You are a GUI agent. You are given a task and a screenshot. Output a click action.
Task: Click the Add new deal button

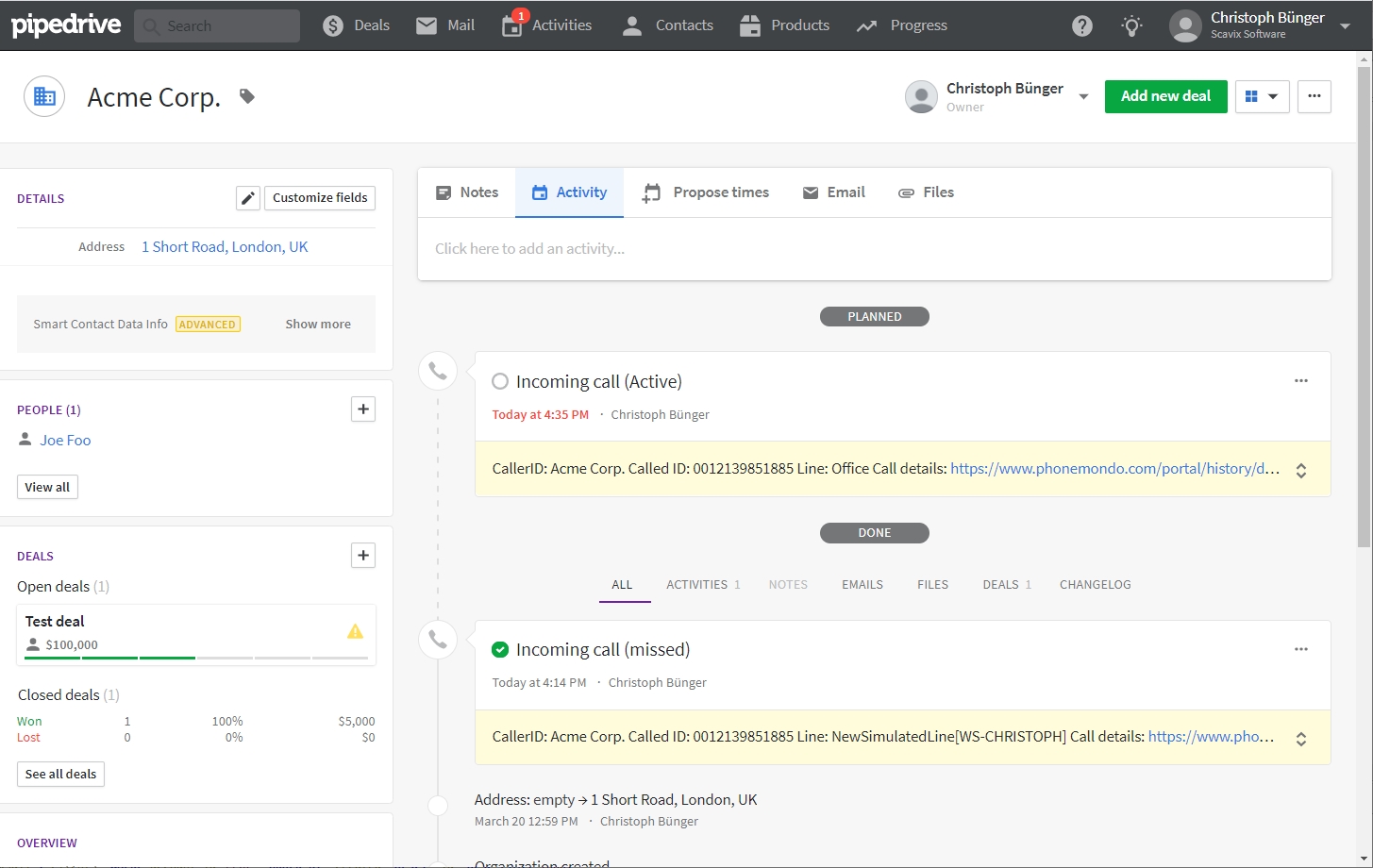(x=1165, y=96)
